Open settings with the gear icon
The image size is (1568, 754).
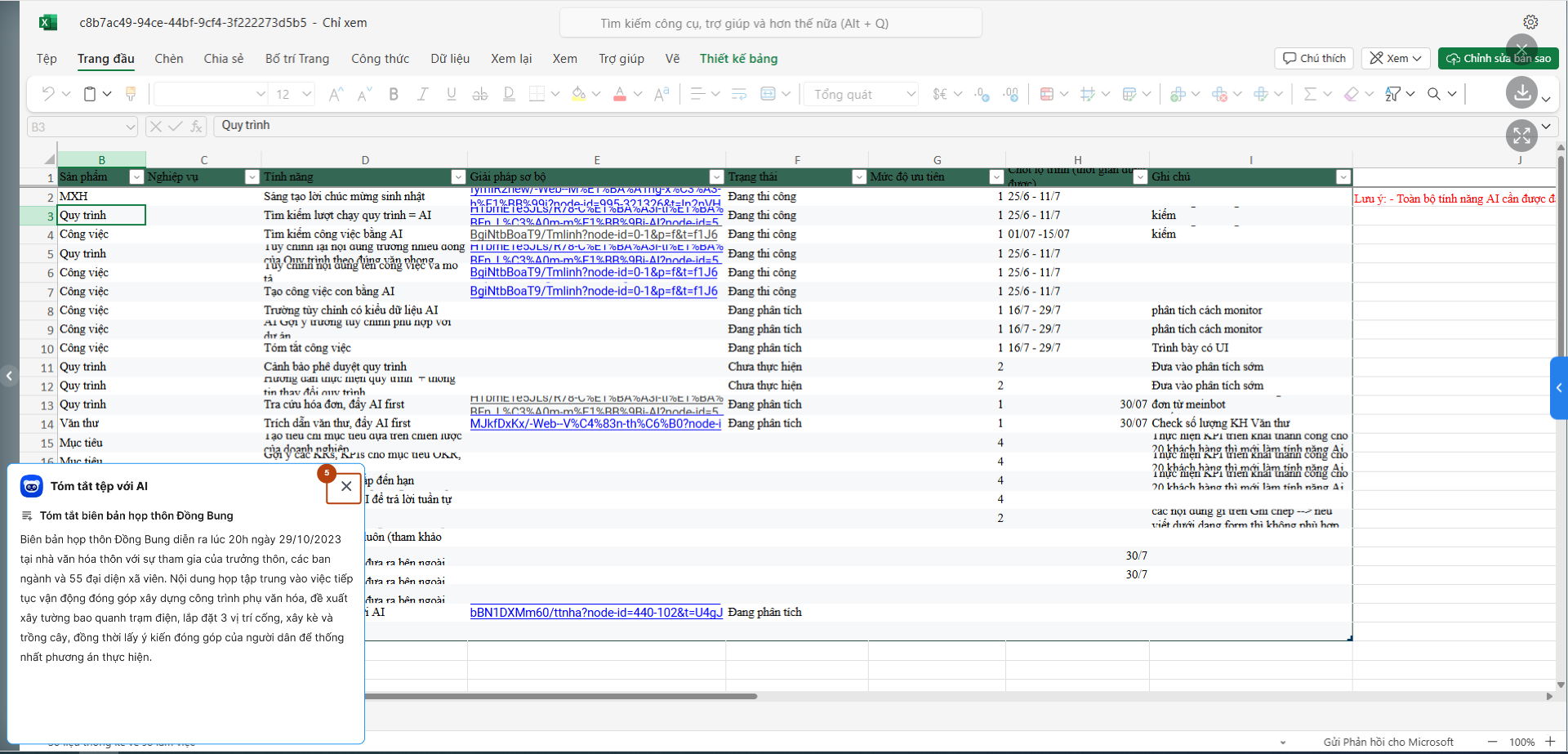click(x=1530, y=23)
